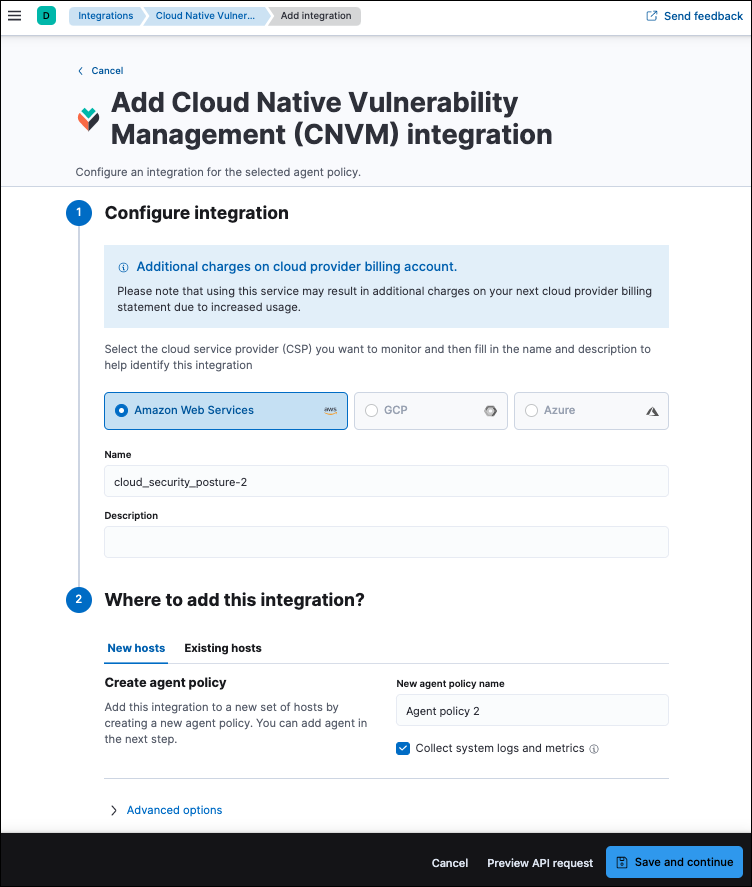Click the Cancel link above the title

point(100,70)
